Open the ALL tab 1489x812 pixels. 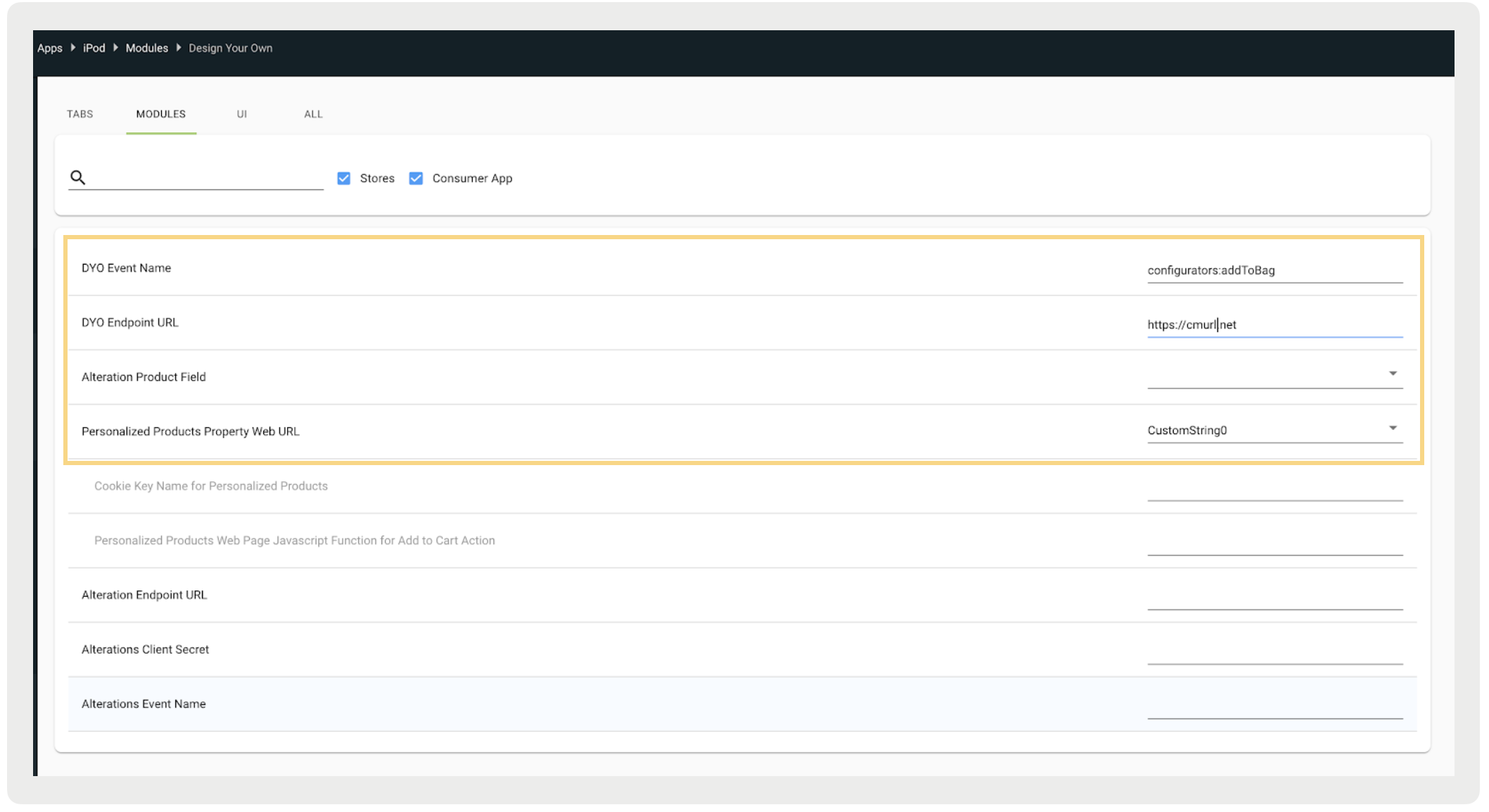[x=313, y=114]
